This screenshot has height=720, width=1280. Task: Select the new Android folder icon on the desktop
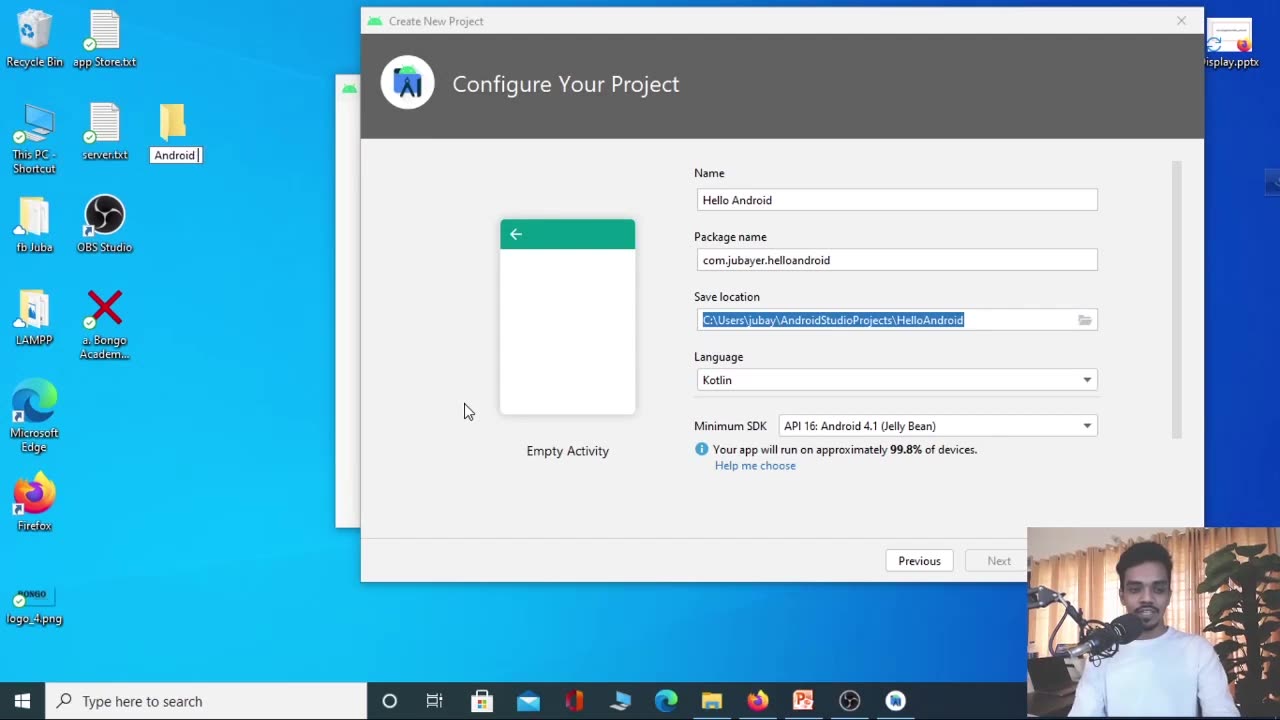click(172, 121)
